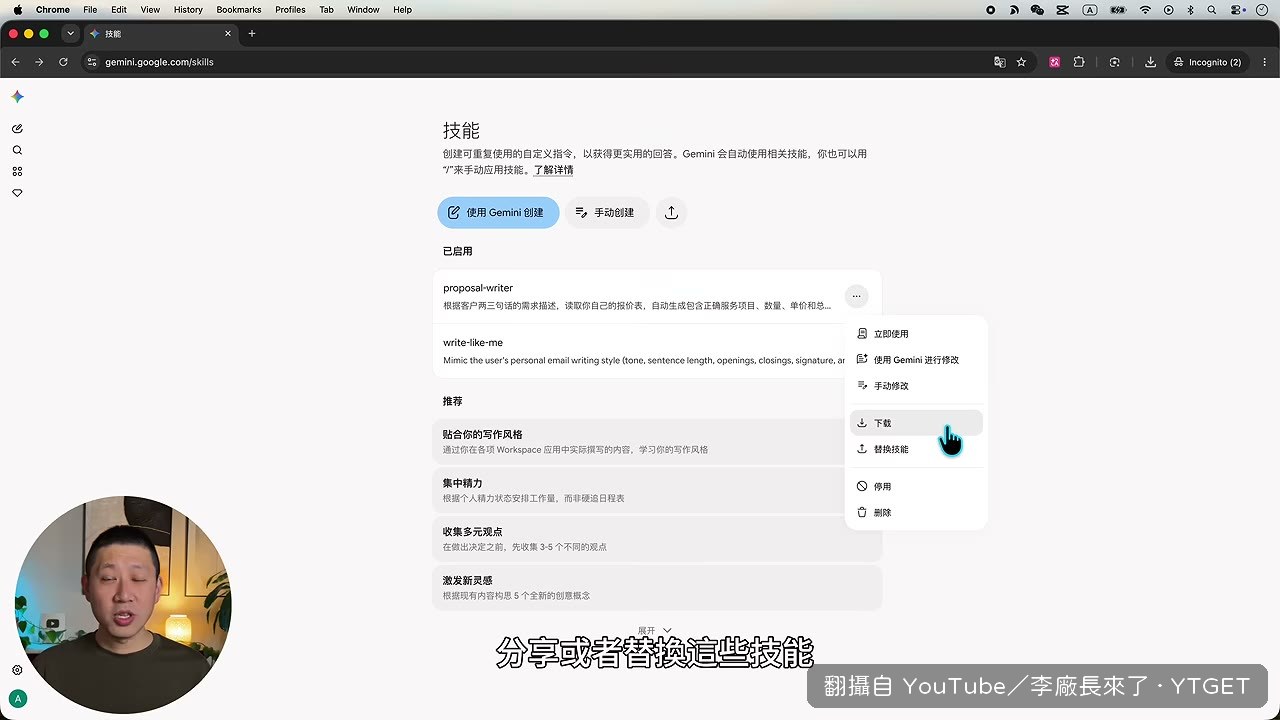Open the Help menu
Viewport: 1280px width, 720px height.
(402, 10)
